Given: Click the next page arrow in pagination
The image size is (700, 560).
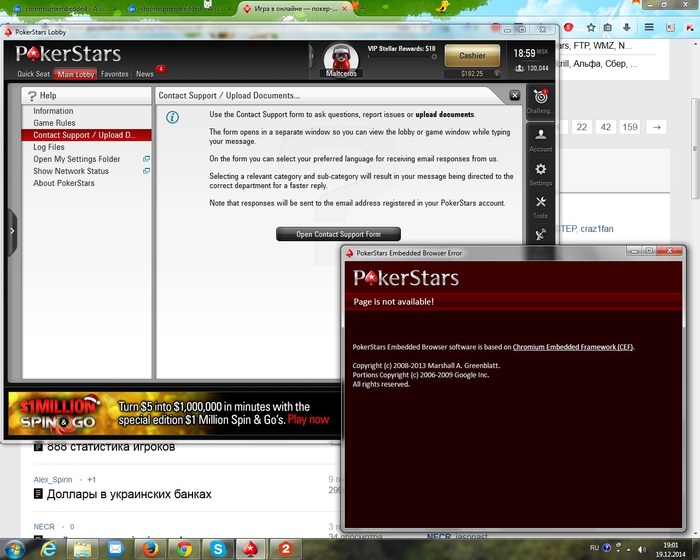Looking at the screenshot, I should tap(657, 127).
